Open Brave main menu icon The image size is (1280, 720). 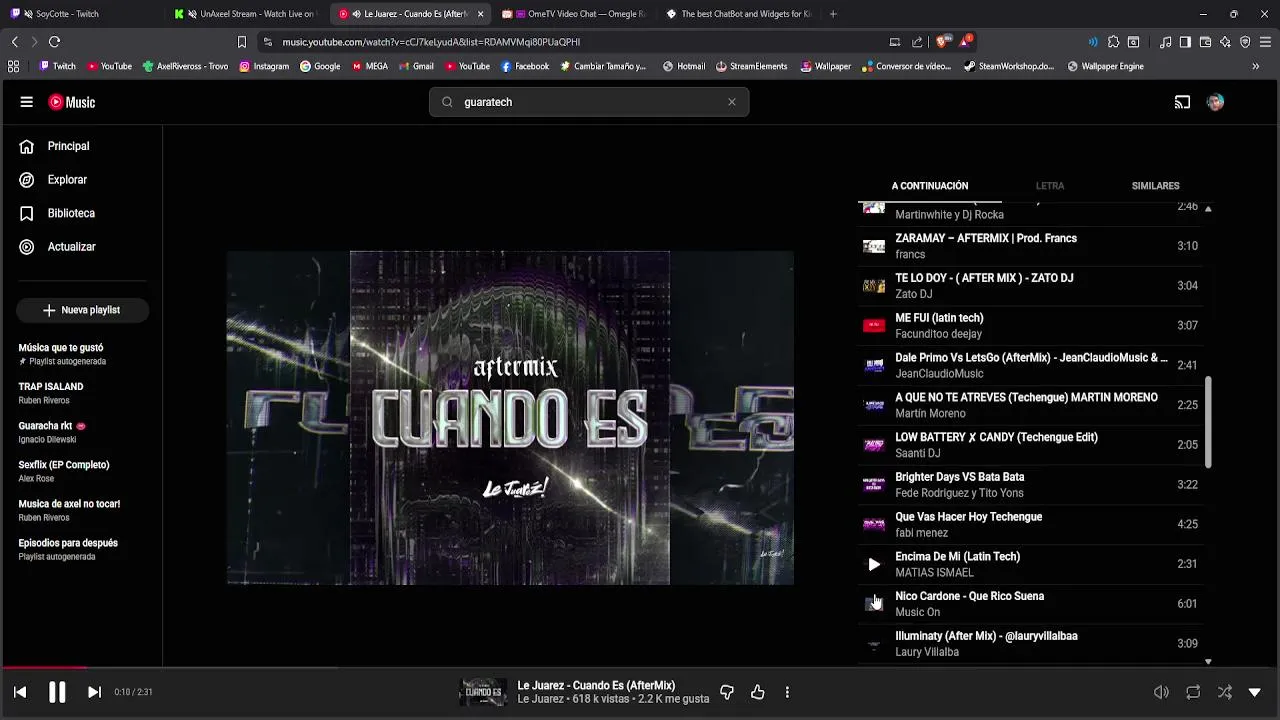tap(1265, 42)
